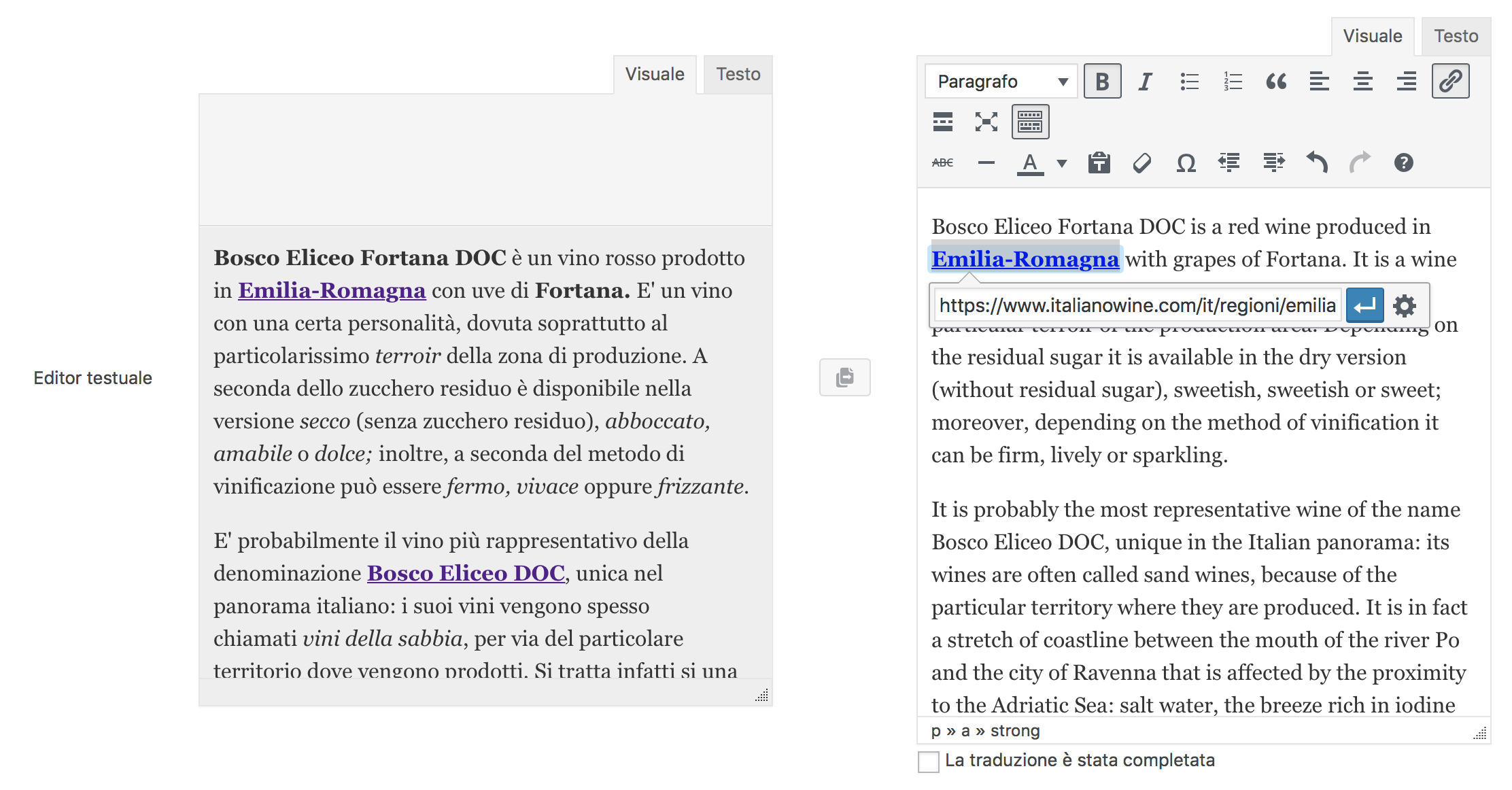Check 'La traduzione è stata completata' box
Image resolution: width=1512 pixels, height=790 pixels.
[x=929, y=761]
